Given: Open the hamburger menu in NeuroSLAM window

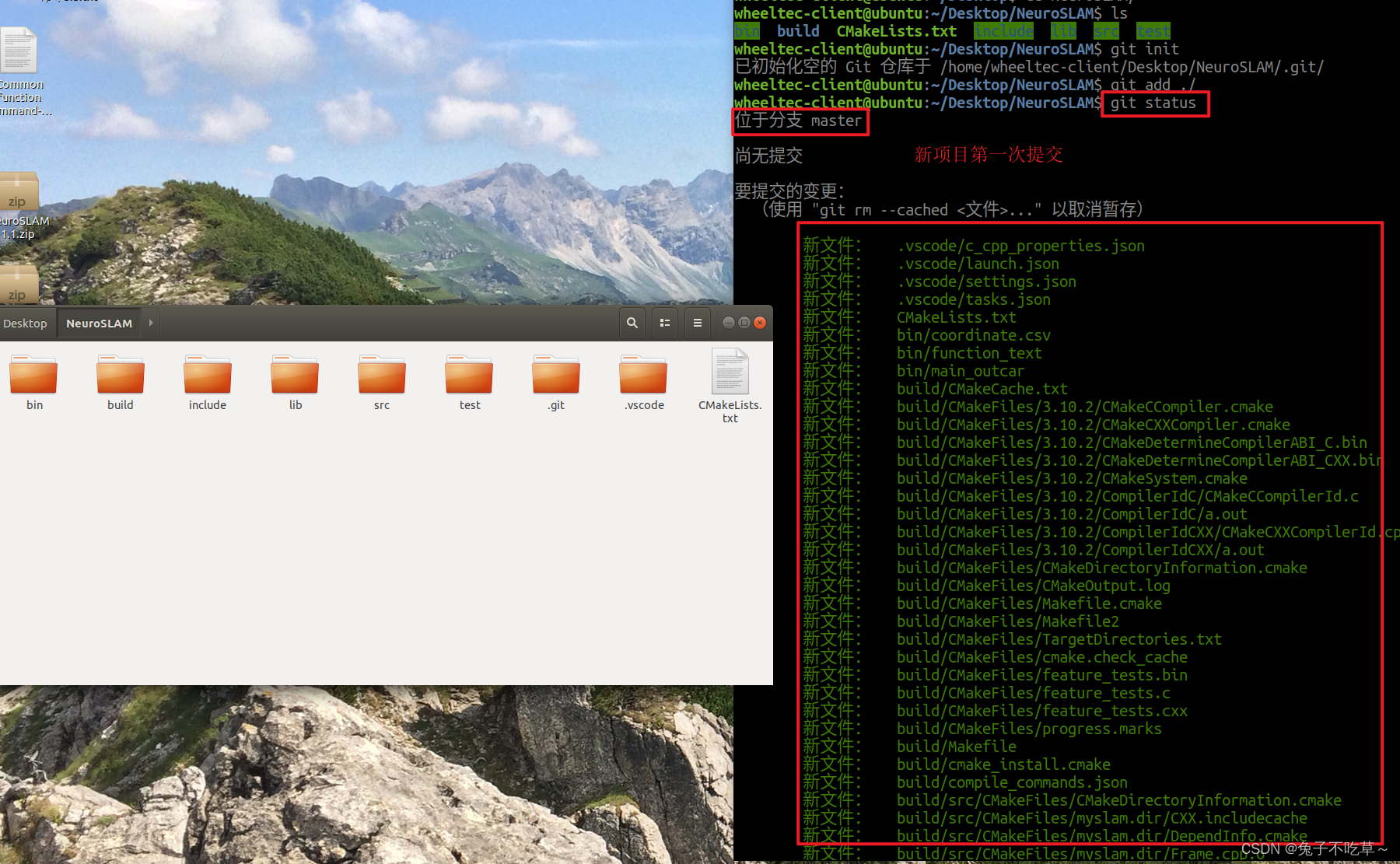Looking at the screenshot, I should tap(697, 322).
